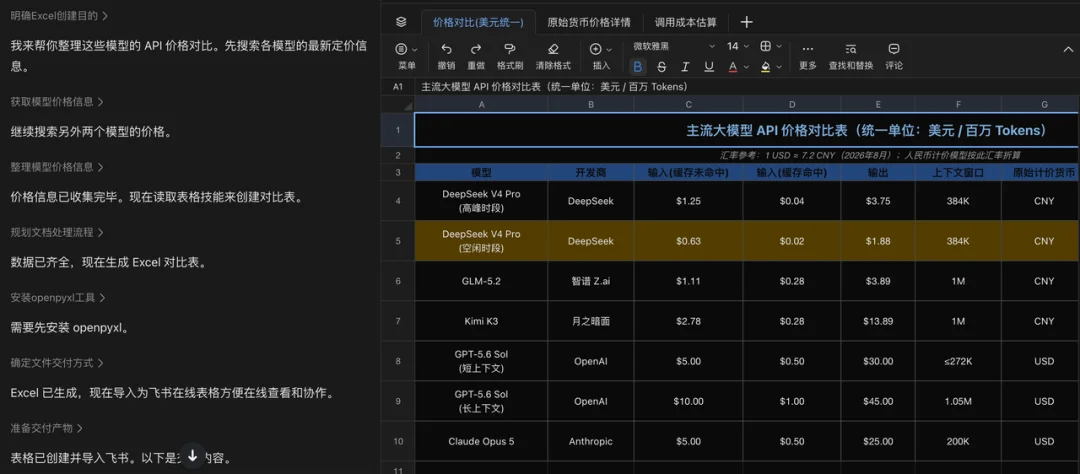Select cell GLM-5.2
The image size is (1080, 474).
481,281
